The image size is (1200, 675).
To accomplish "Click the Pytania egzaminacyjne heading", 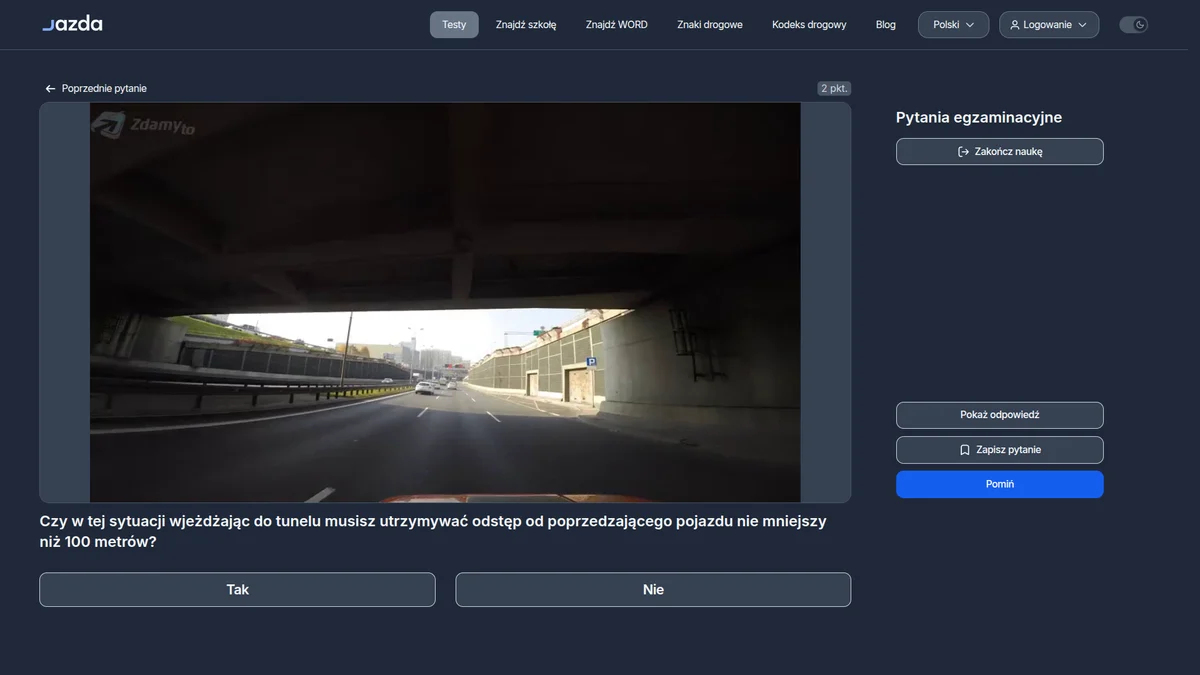I will coord(979,117).
